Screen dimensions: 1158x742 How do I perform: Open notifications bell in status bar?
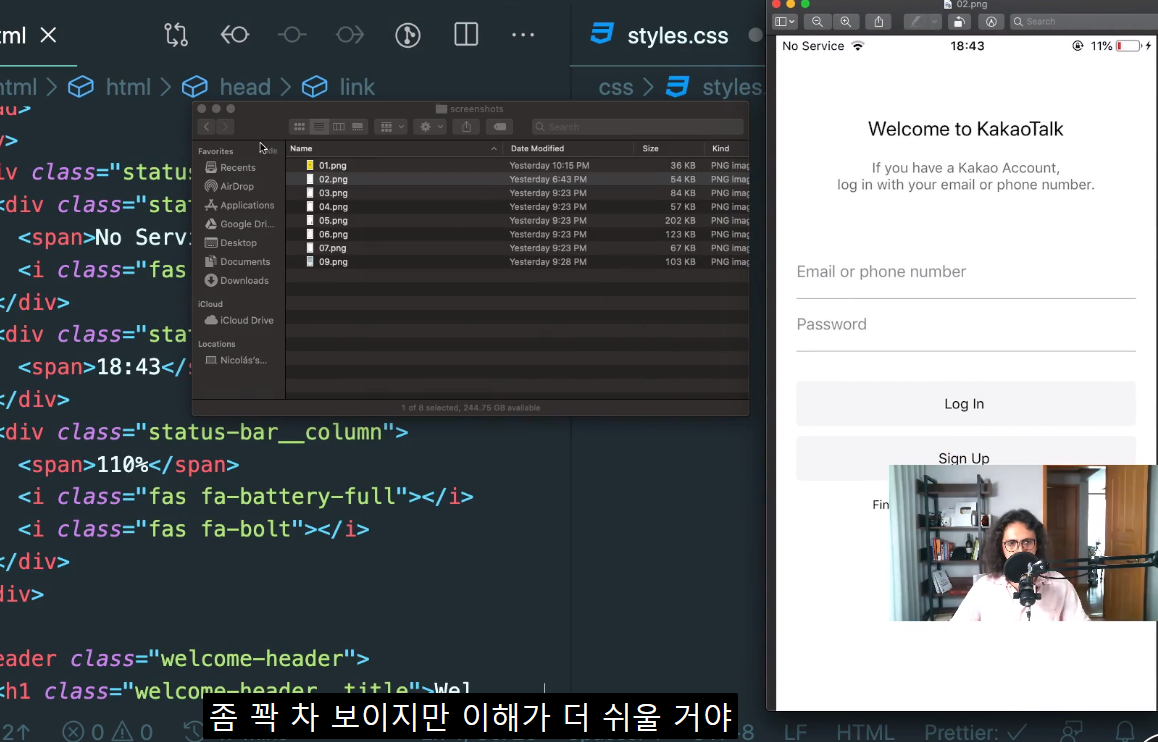pos(1125,732)
